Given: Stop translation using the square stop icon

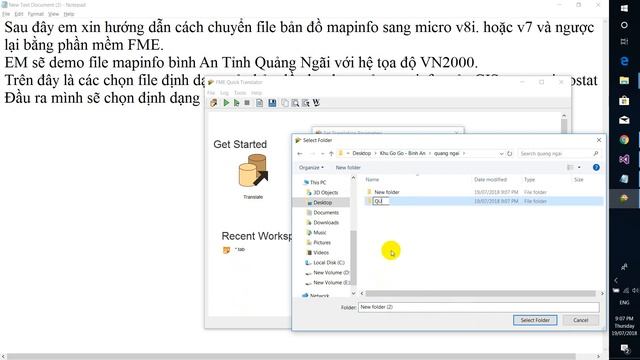Looking at the screenshot, I should pyautogui.click(x=247, y=103).
